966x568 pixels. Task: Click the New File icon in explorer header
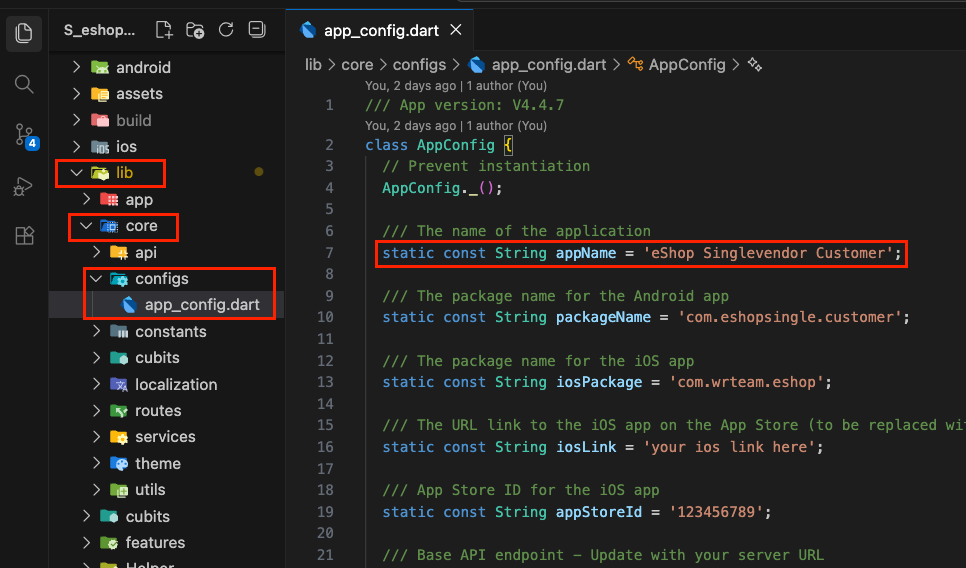click(x=164, y=30)
